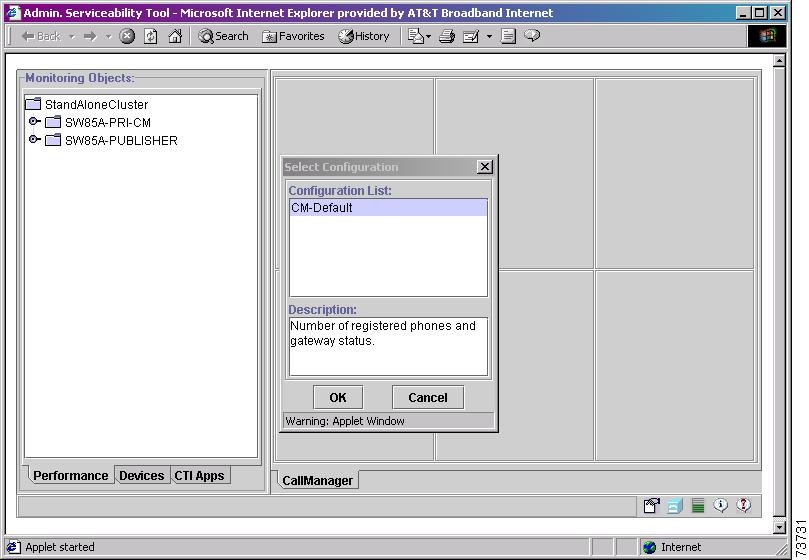This screenshot has width=809, height=560.
Task: Open the dropdown arrow beside the Forward button
Action: 108,37
